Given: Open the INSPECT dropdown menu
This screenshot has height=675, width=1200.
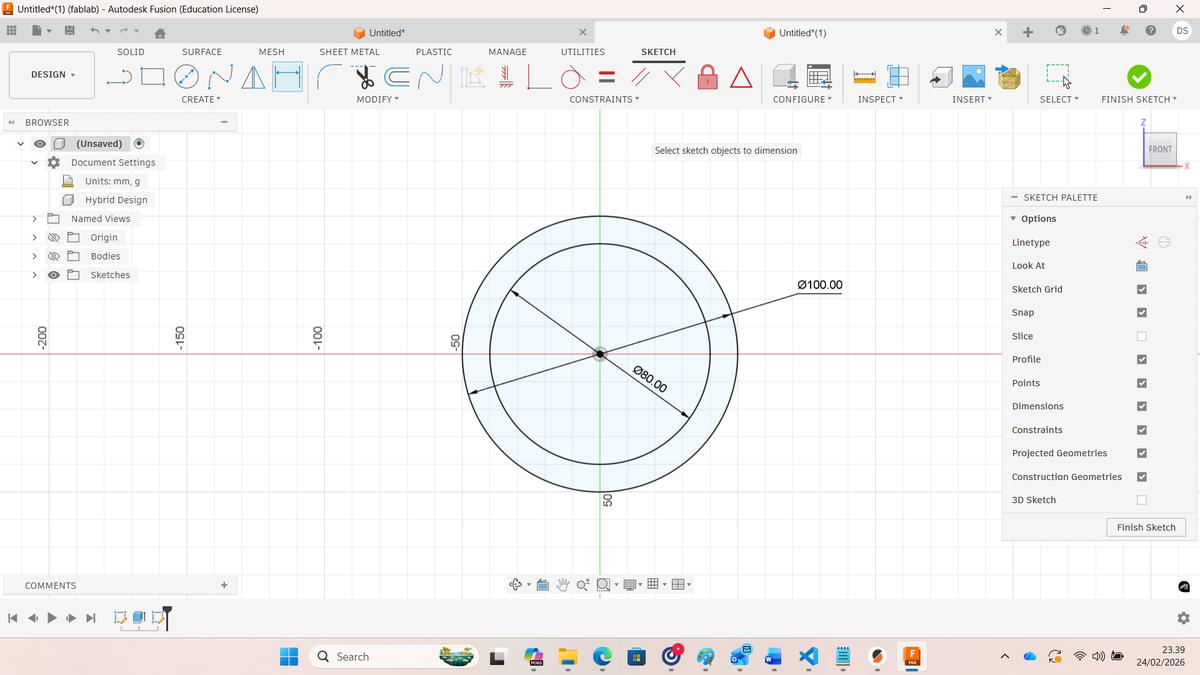Looking at the screenshot, I should coord(880,99).
